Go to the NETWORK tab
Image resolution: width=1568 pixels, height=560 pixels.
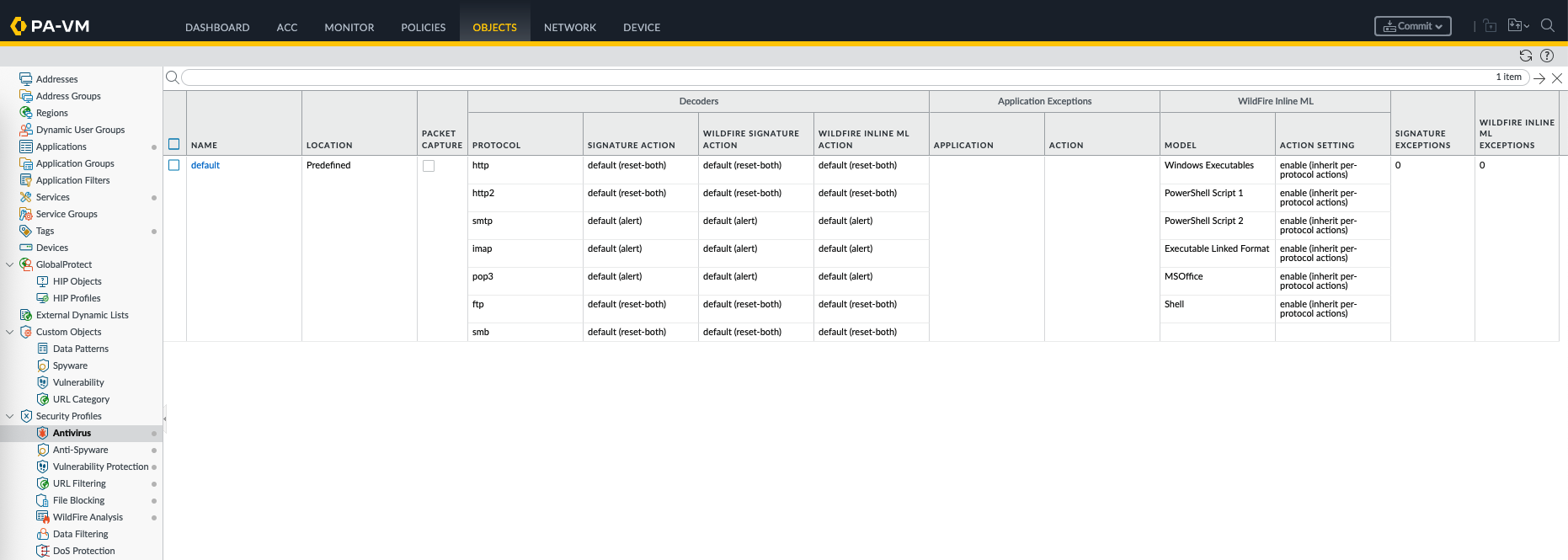[x=569, y=27]
